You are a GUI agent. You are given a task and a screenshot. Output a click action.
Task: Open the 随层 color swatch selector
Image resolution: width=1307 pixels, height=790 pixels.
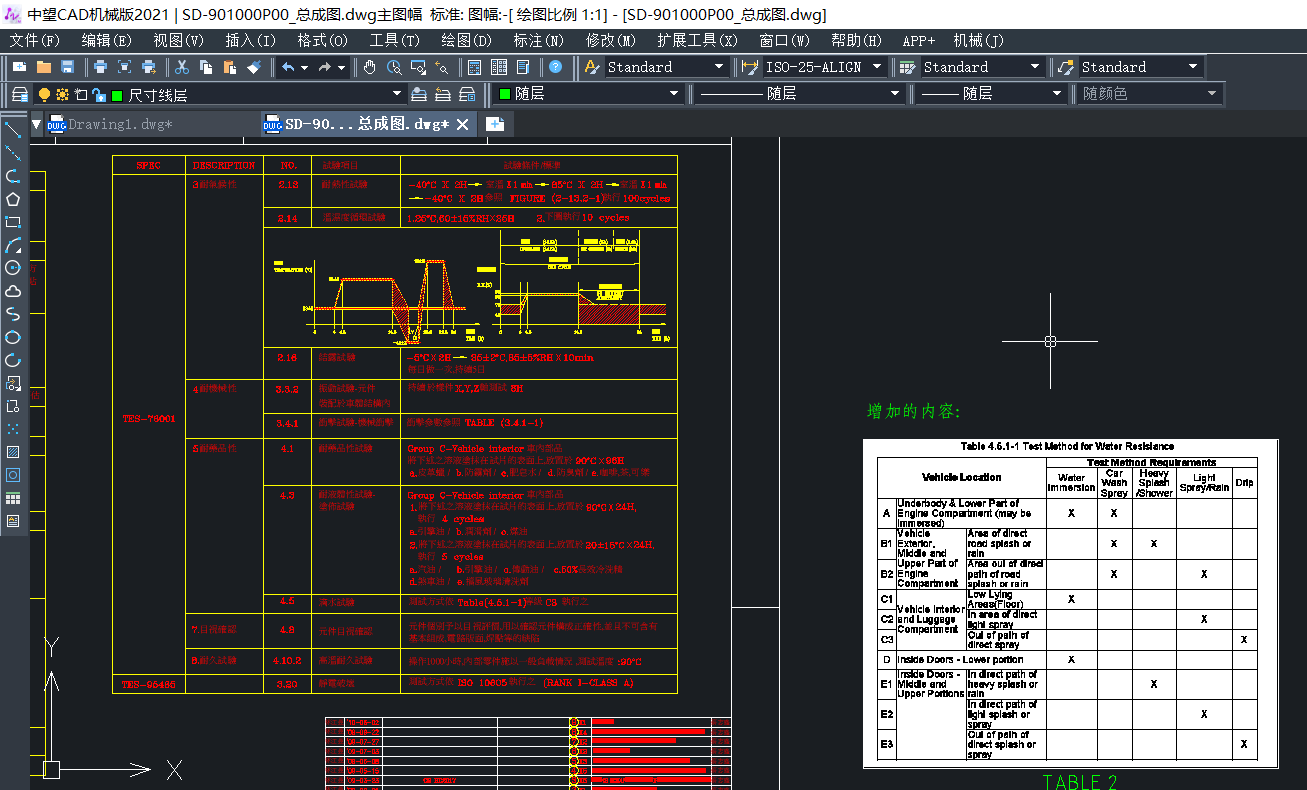pos(590,94)
